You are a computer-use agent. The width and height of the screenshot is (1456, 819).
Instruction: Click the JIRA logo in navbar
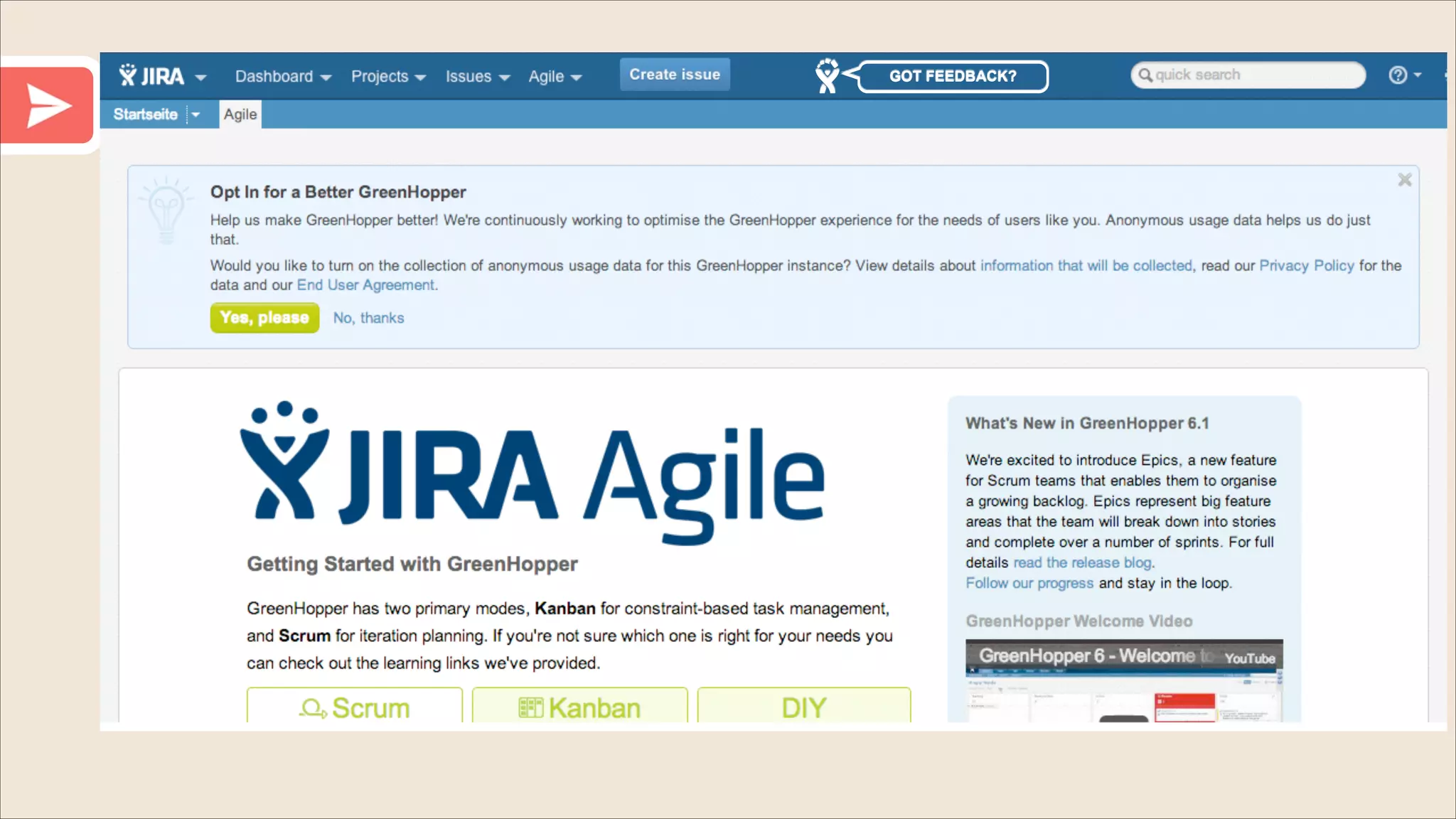(152, 75)
